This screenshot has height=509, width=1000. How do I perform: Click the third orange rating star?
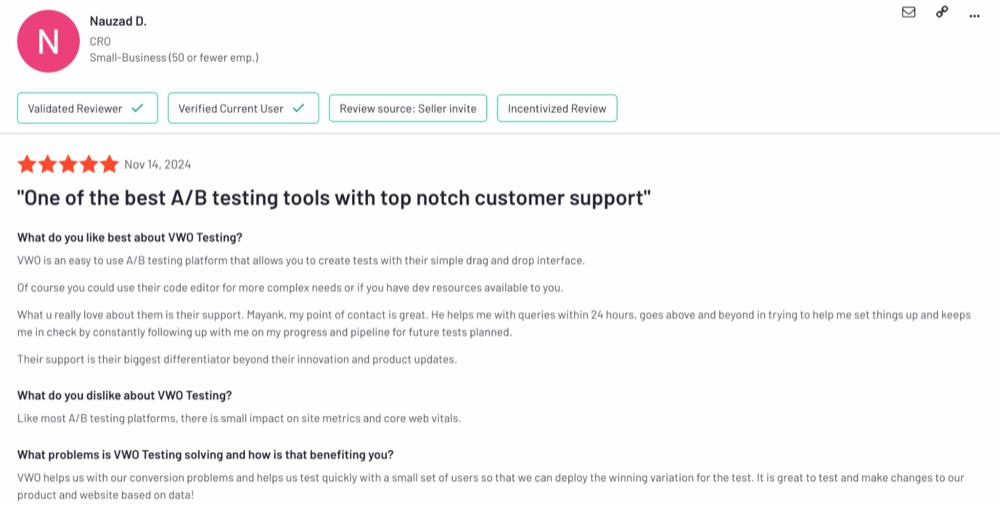(68, 165)
